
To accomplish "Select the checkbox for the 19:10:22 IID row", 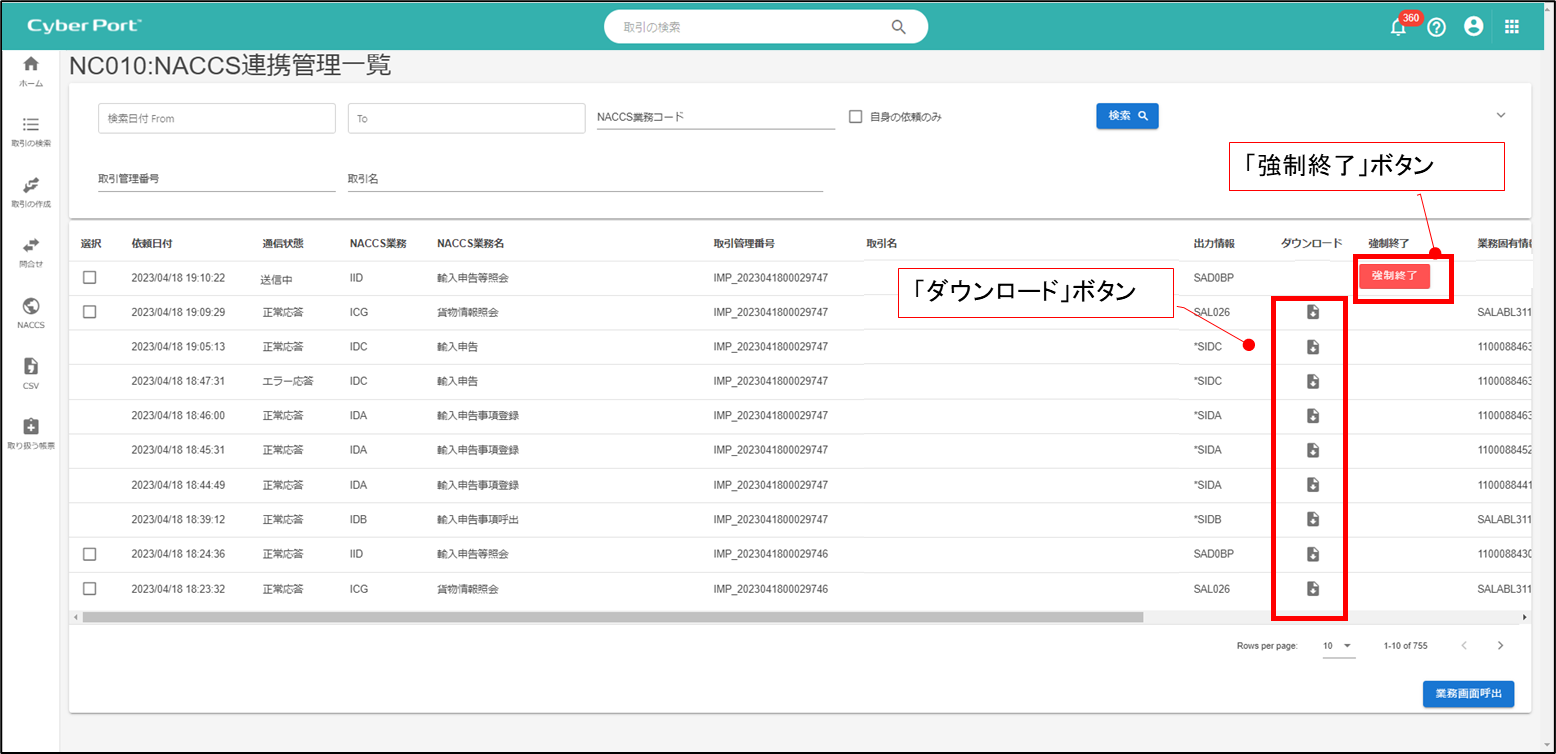I will click(x=89, y=278).
